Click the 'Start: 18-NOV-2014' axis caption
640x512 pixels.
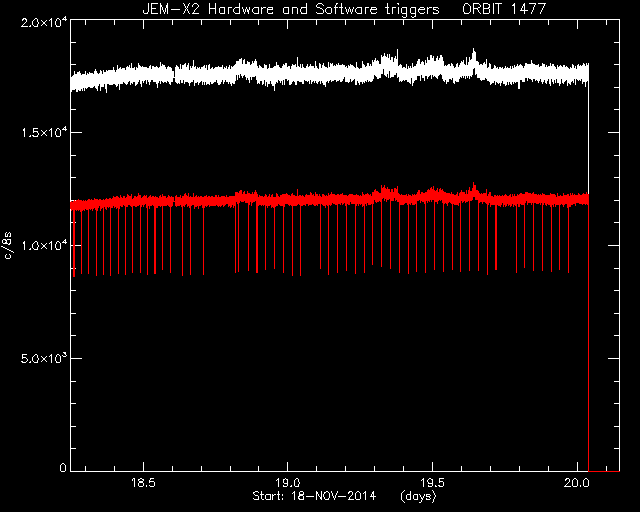point(314,496)
